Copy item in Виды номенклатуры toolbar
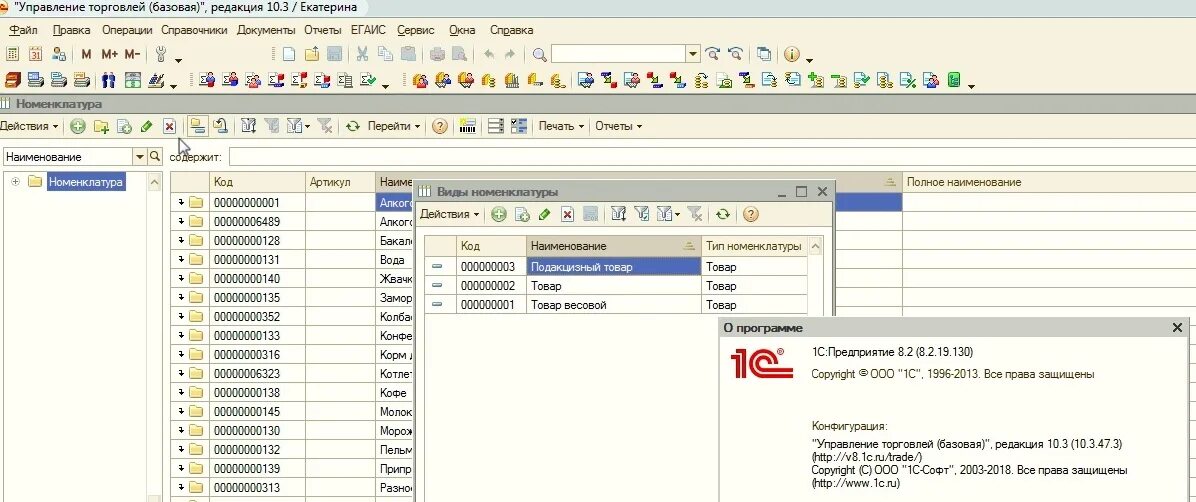The image size is (1196, 502). [x=522, y=215]
